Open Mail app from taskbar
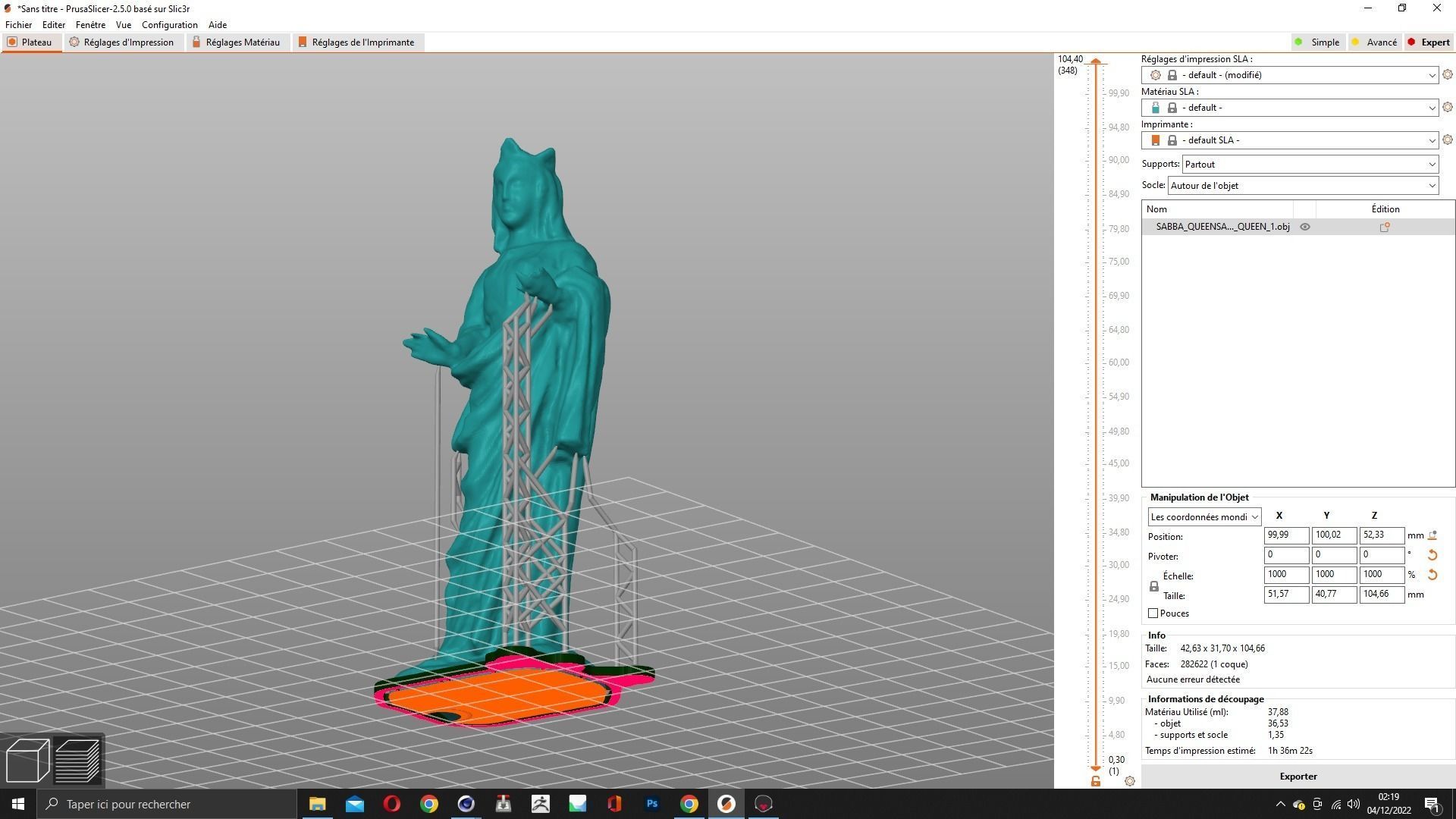Image resolution: width=1456 pixels, height=819 pixels. coord(354,804)
